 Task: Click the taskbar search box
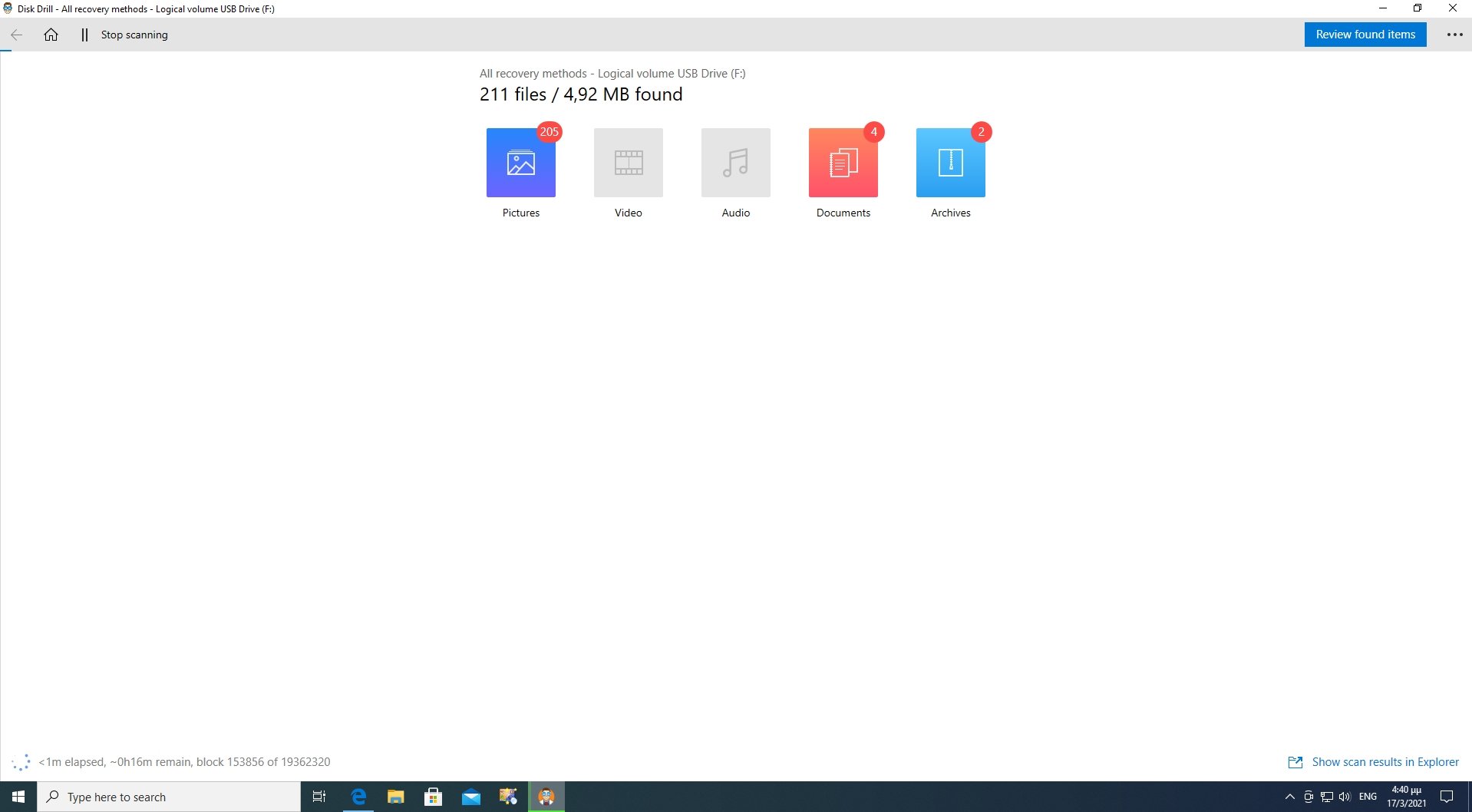click(169, 797)
